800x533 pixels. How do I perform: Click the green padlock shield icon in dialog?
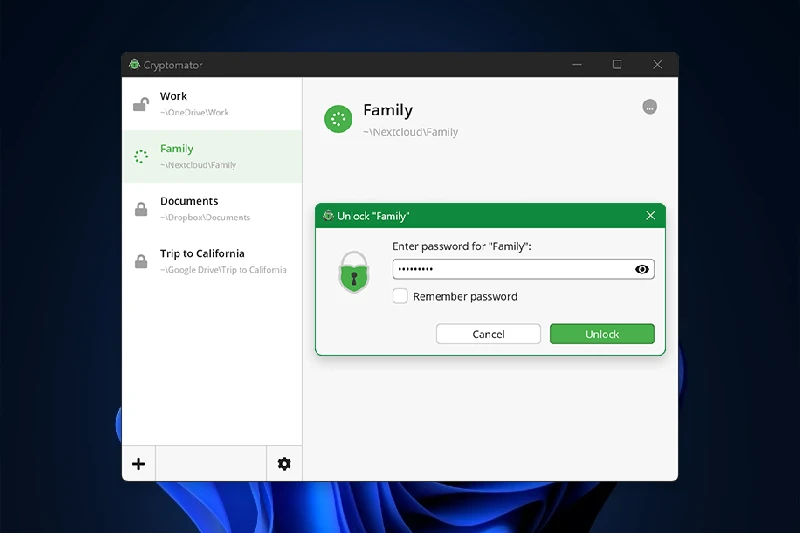(353, 272)
